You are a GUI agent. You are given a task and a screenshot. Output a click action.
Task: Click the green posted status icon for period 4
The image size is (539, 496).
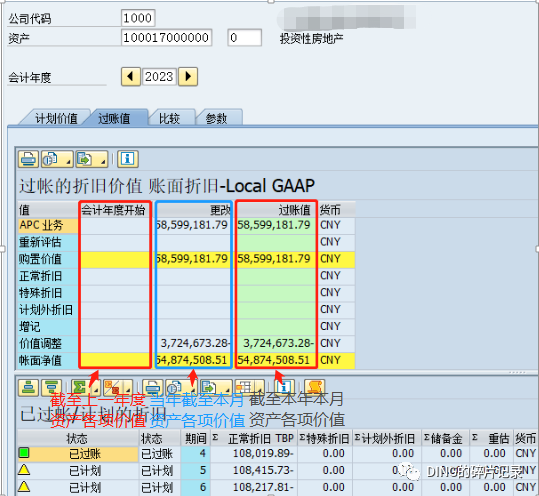coord(24,453)
